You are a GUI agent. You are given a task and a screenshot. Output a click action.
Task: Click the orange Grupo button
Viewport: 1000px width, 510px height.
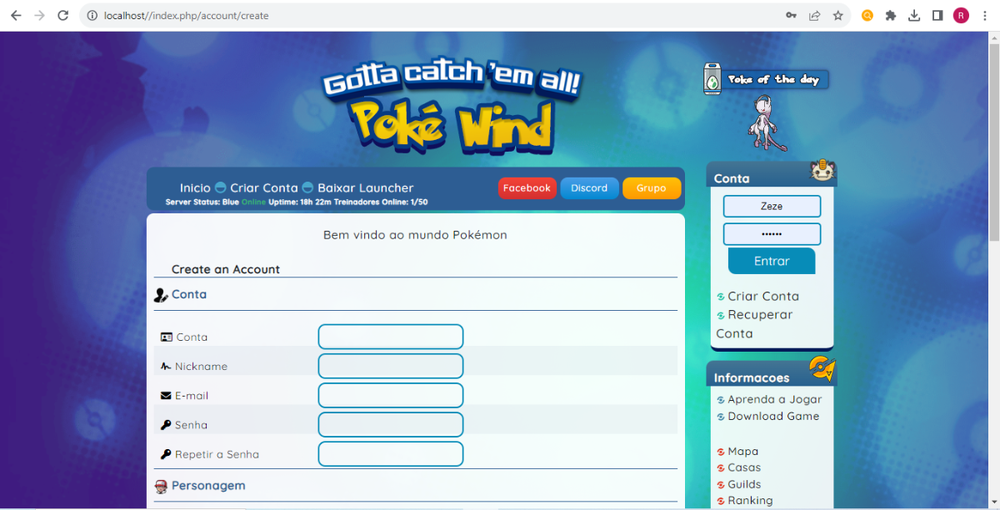651,188
